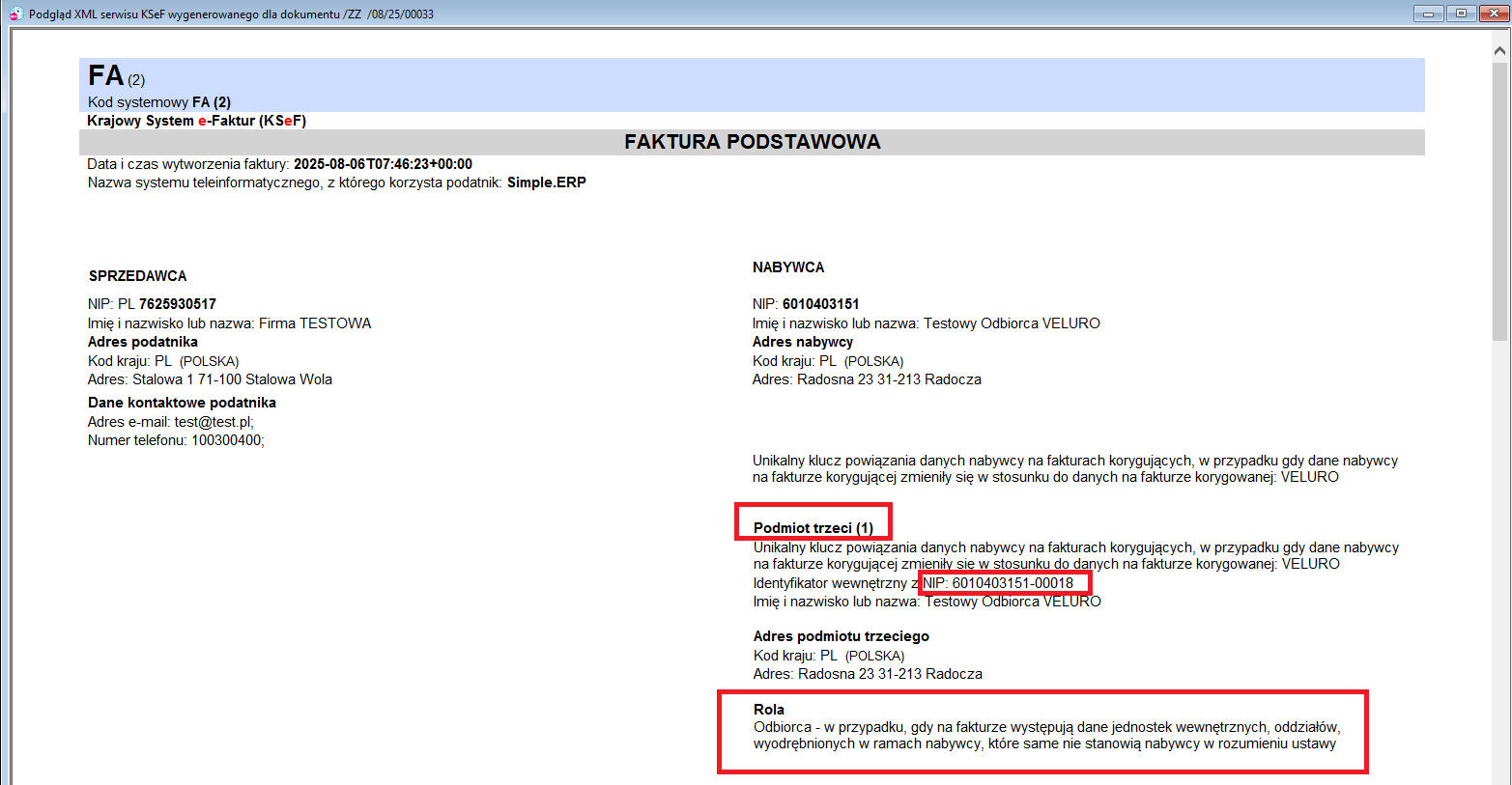
Task: Click third party address Radosna 23 31-213 Radocza
Action: (x=890, y=674)
